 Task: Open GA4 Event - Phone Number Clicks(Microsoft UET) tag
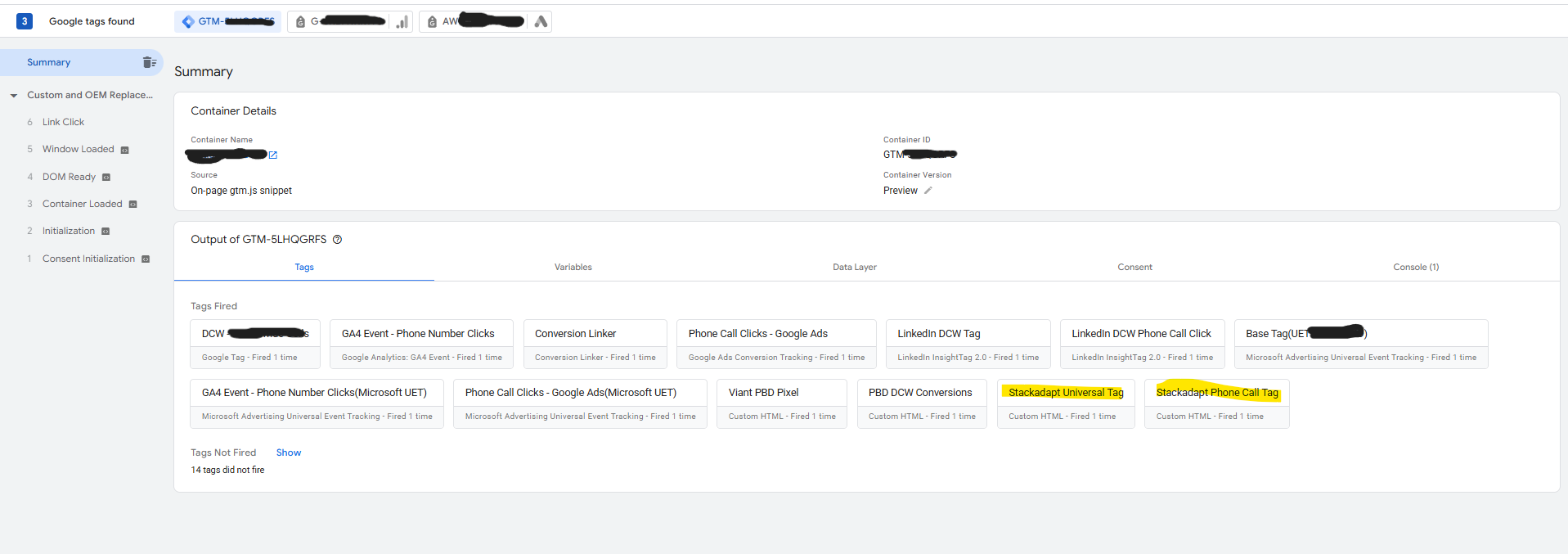click(x=317, y=403)
